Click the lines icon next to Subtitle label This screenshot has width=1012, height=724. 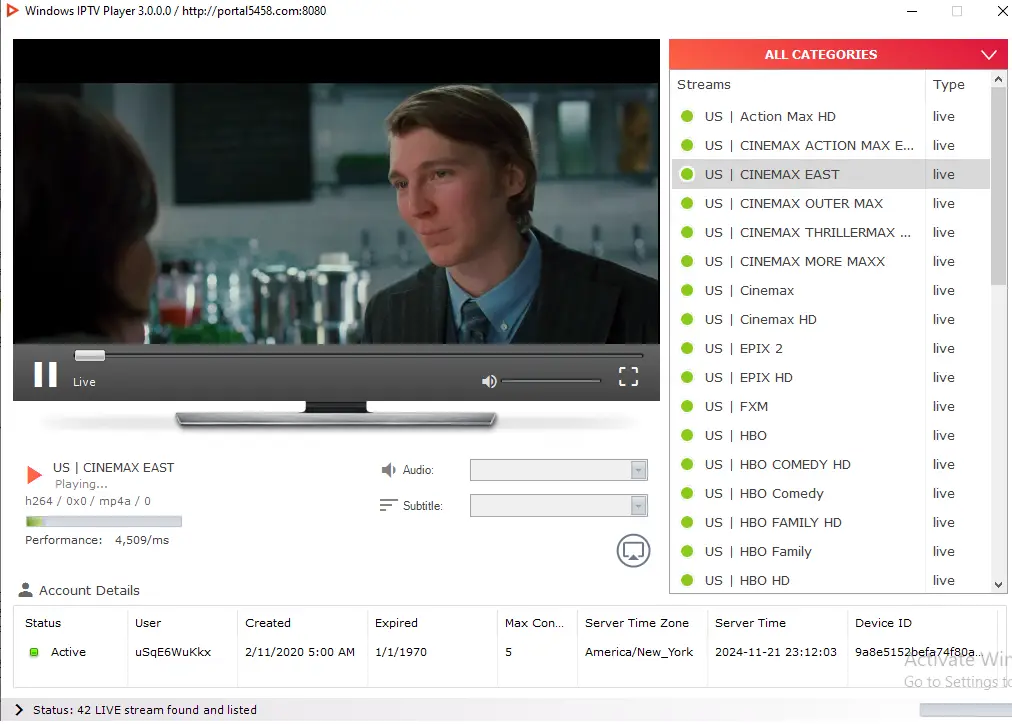[x=388, y=505]
